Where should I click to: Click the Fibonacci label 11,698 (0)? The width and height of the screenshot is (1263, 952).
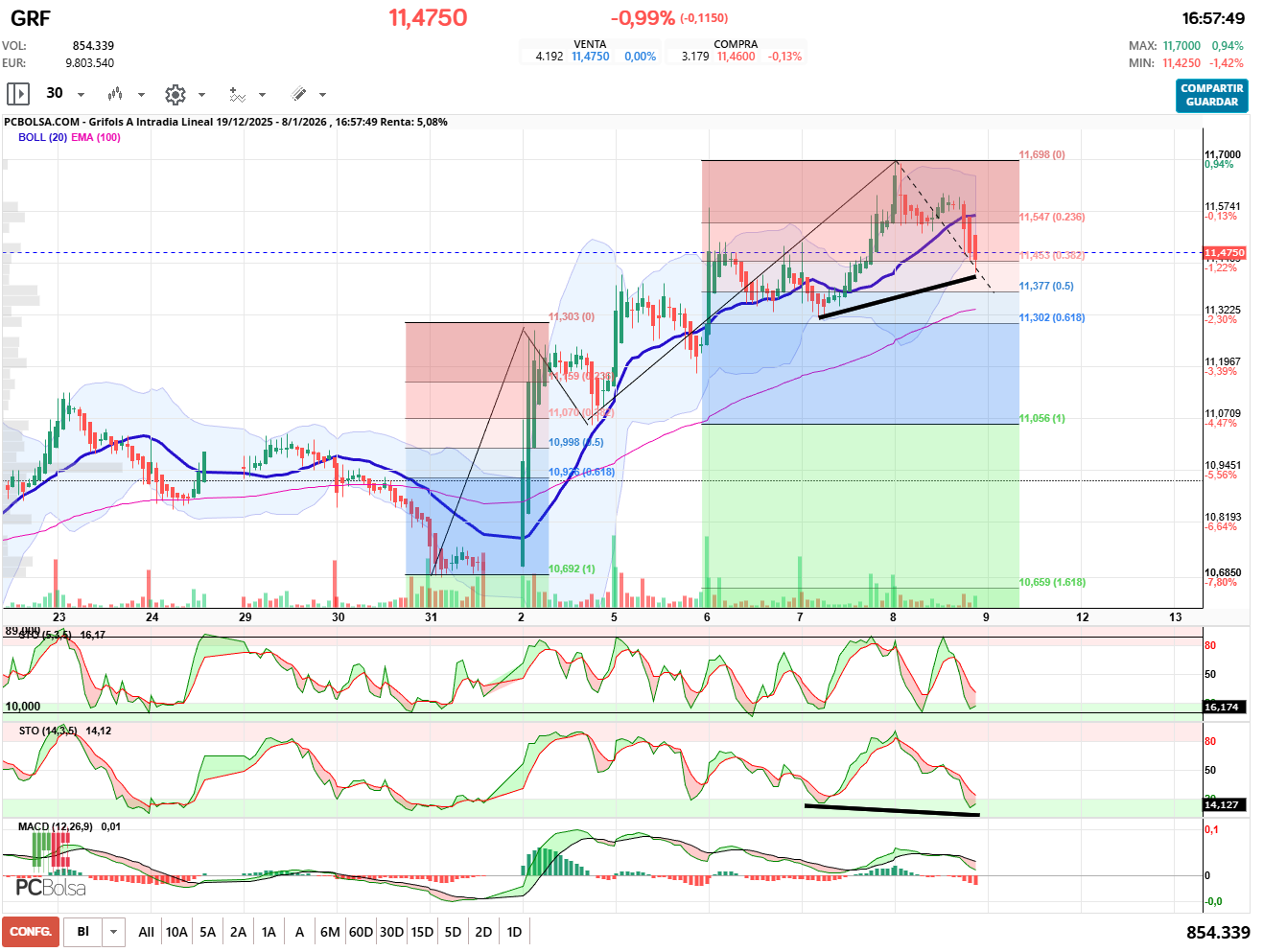click(x=1042, y=154)
